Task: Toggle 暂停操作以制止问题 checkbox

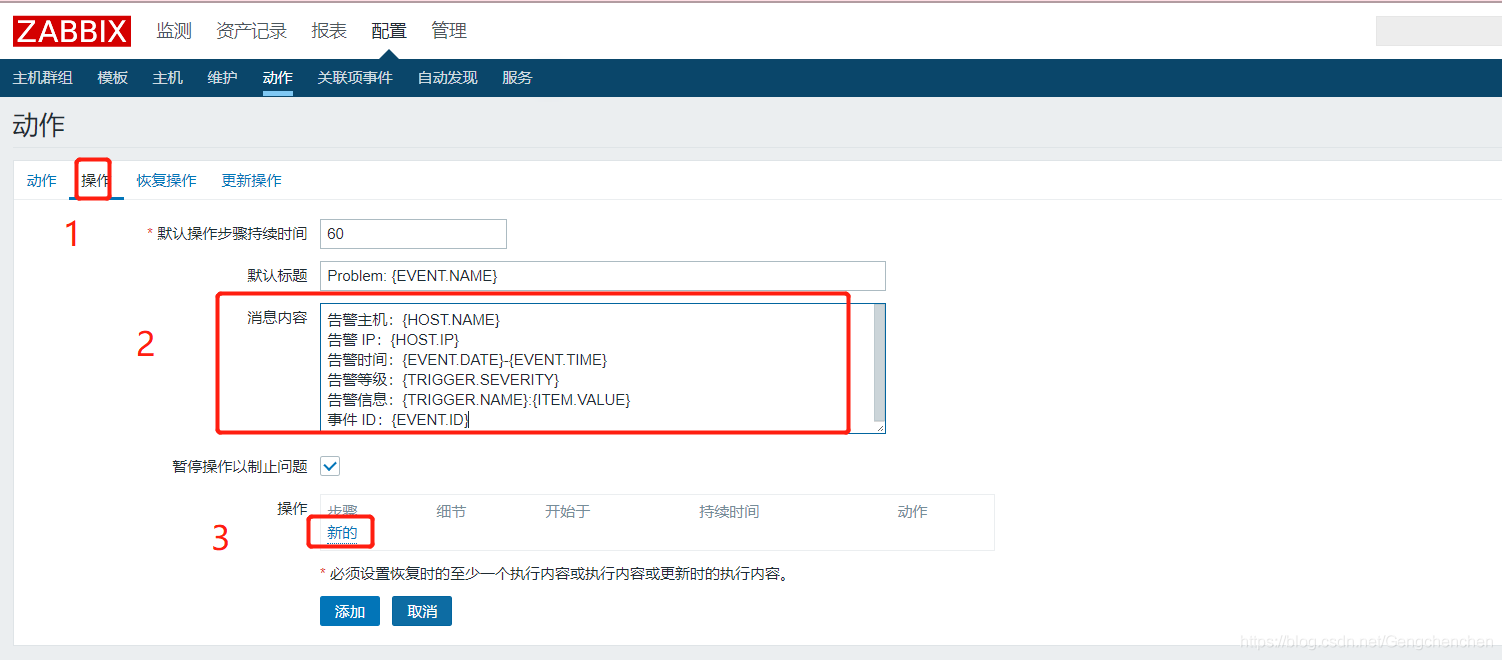Action: (x=330, y=466)
